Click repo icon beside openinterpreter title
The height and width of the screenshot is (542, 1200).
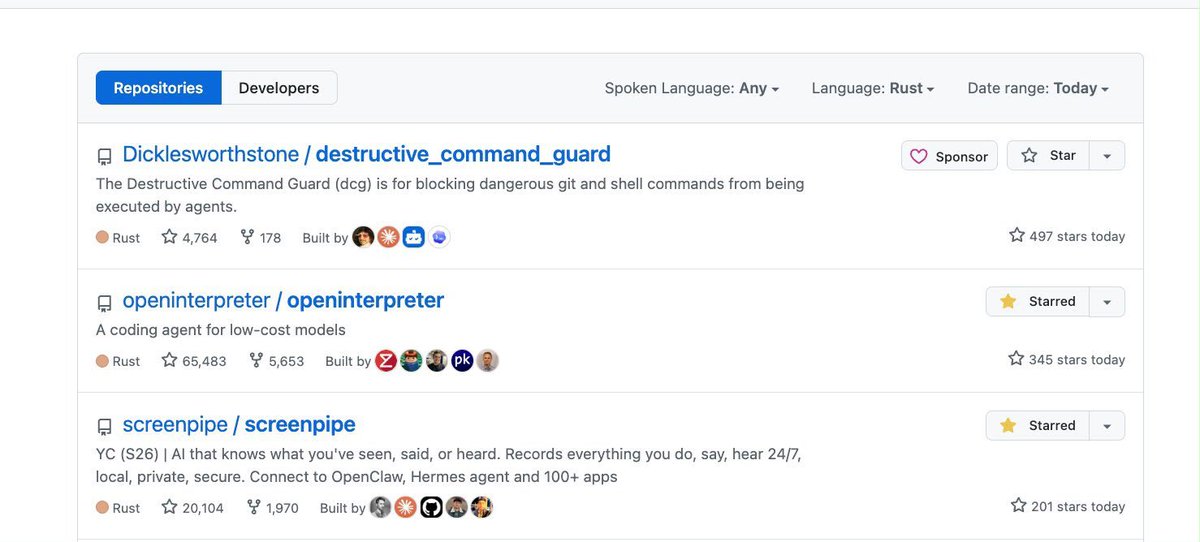[104, 303]
